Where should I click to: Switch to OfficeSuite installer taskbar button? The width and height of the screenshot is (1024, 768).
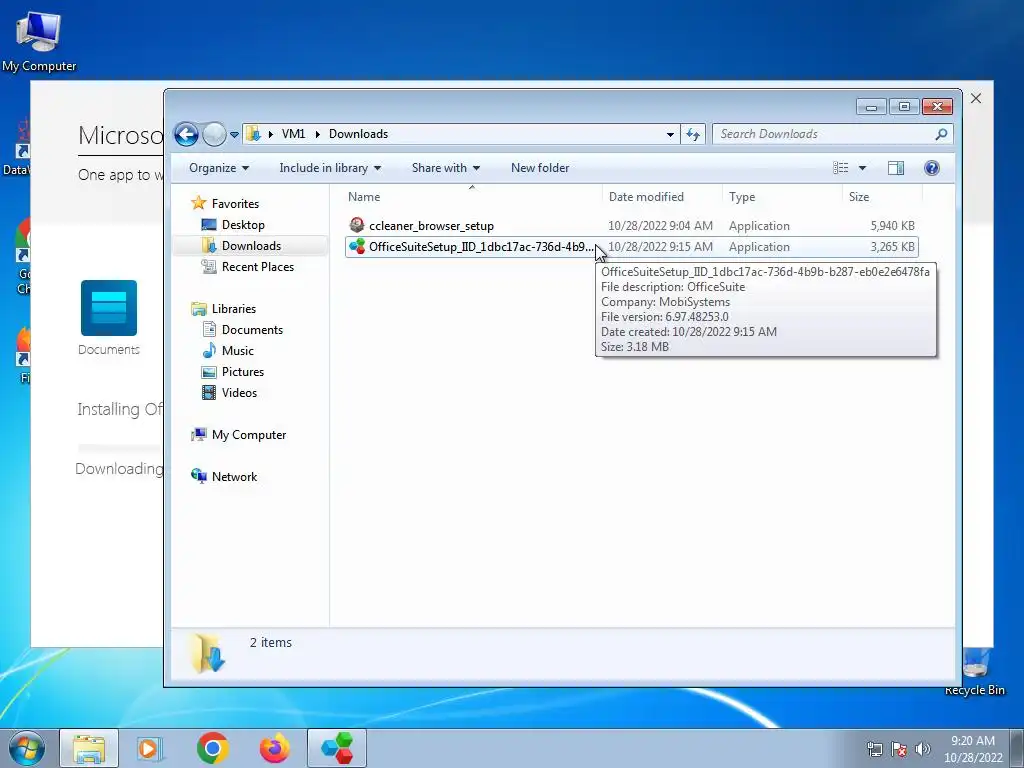(337, 748)
